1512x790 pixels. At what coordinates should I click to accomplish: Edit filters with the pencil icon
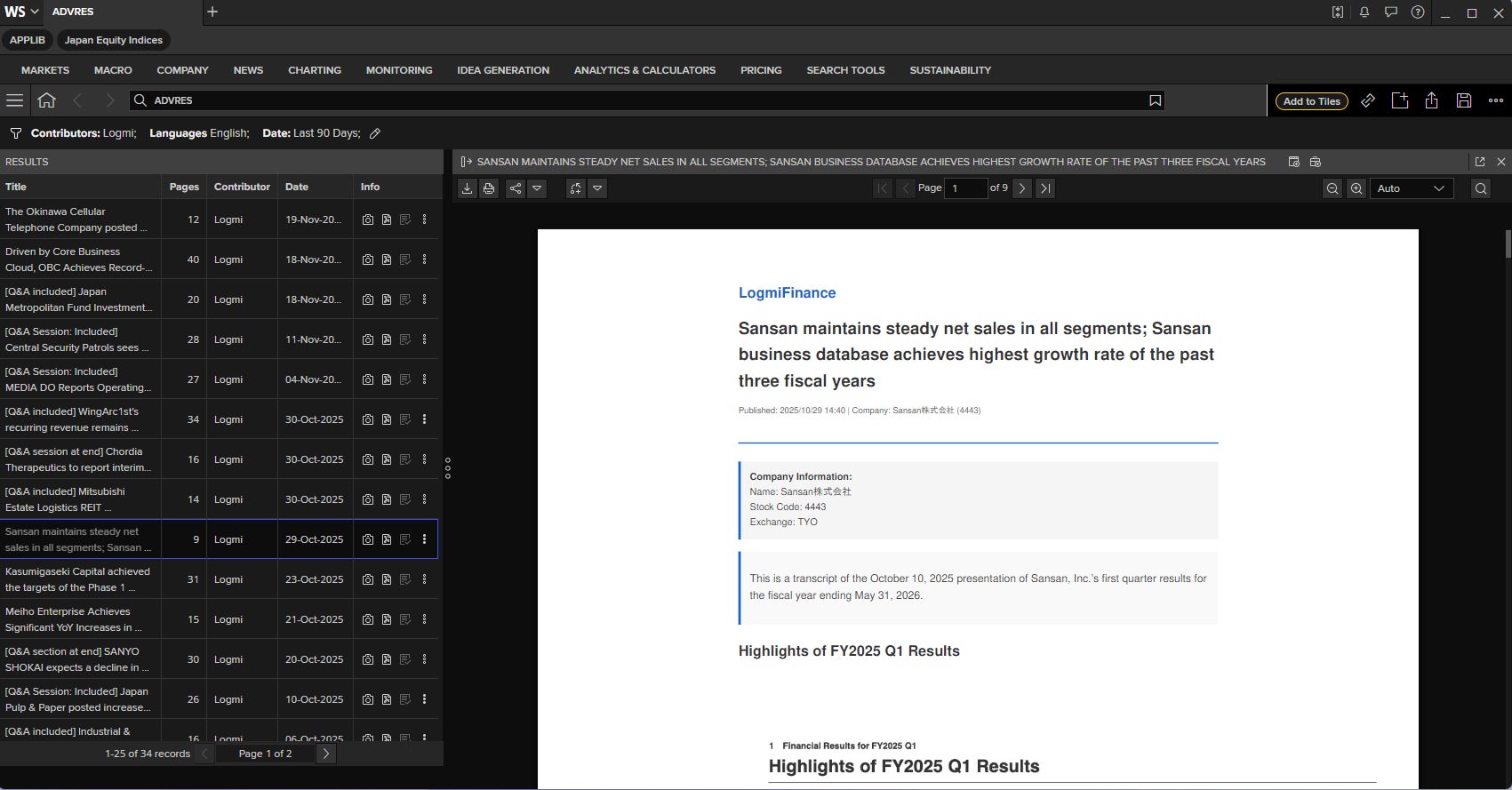pos(375,133)
